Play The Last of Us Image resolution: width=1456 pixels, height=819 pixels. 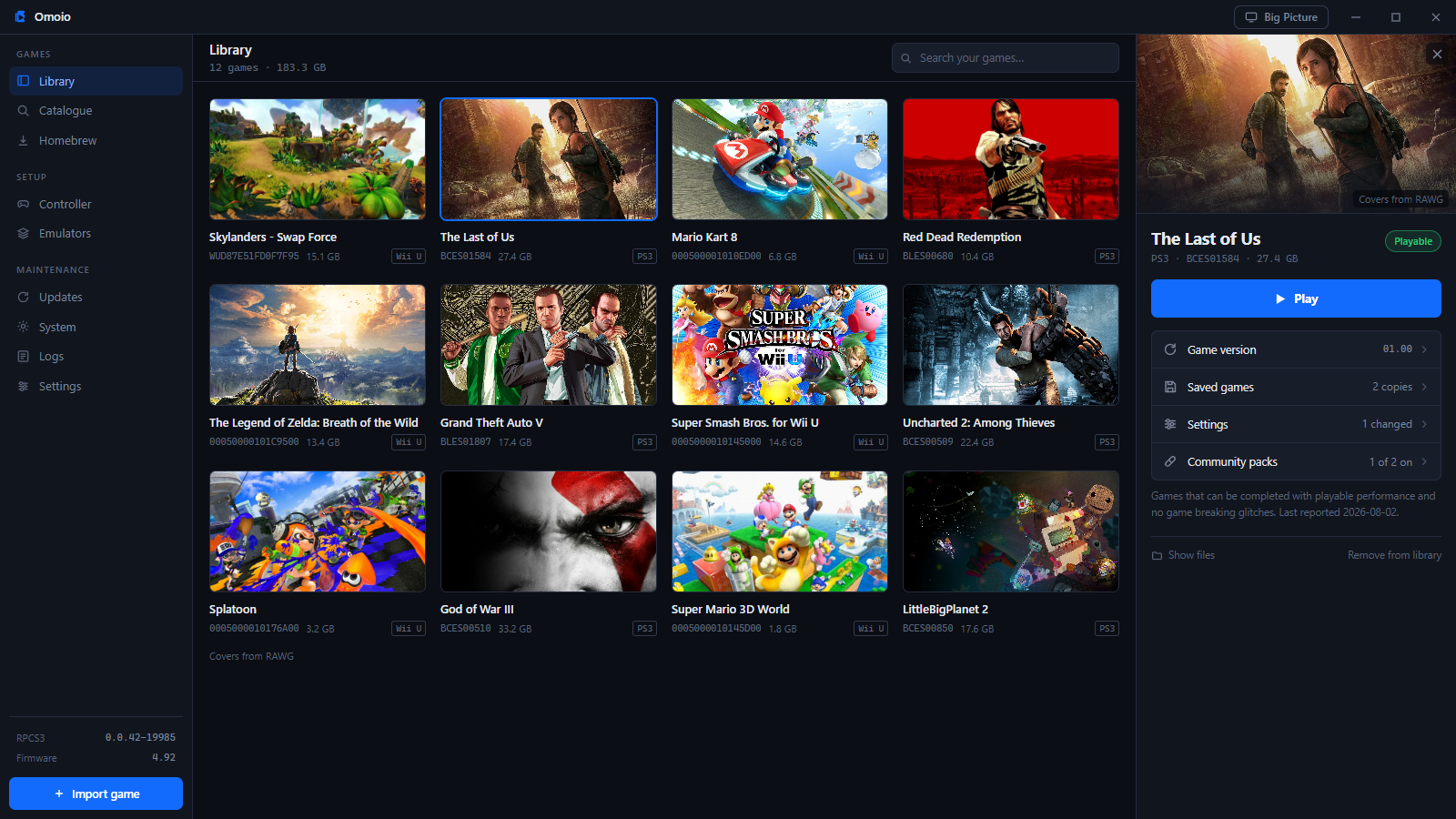1296,298
